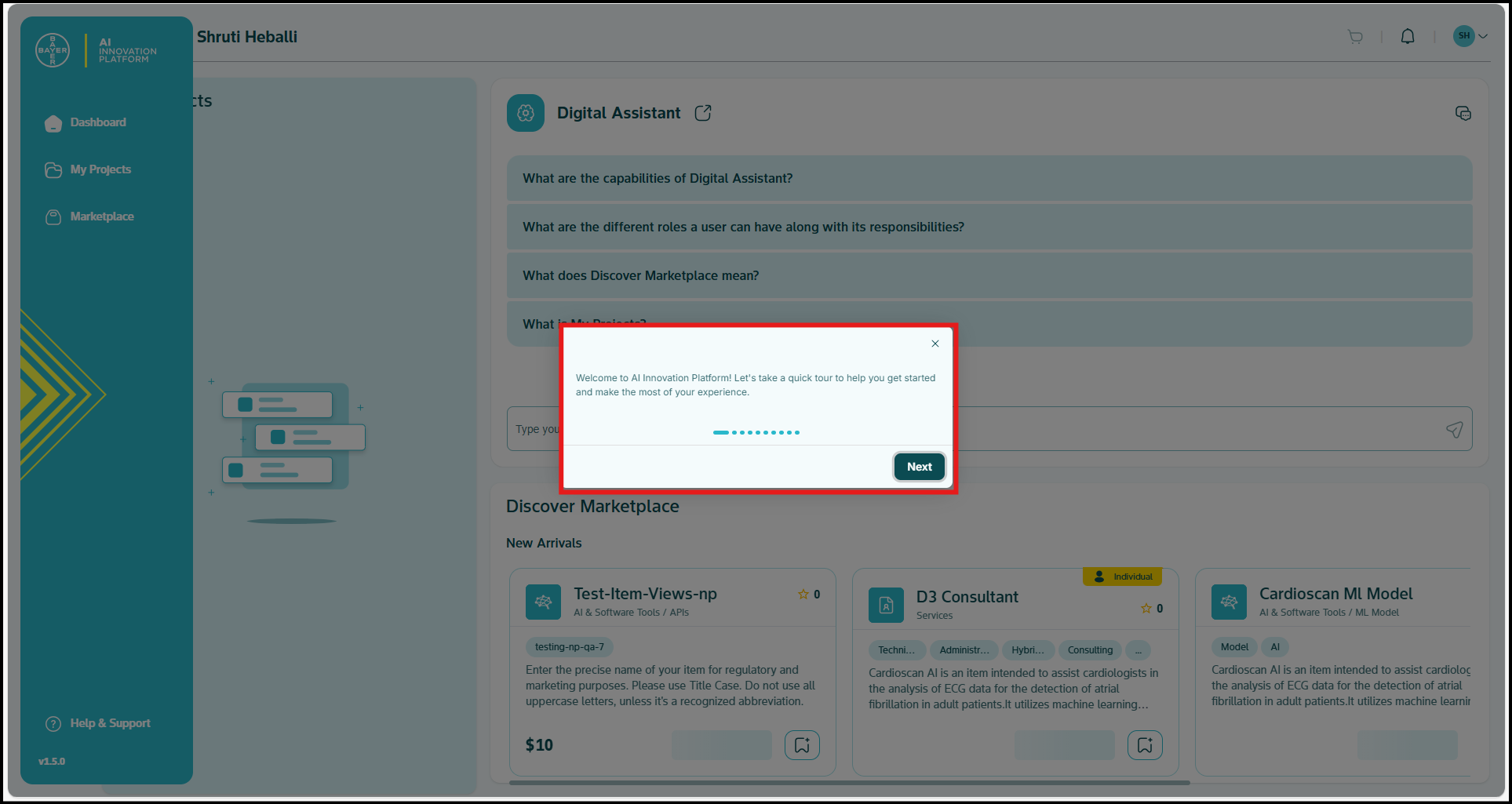Click the Digital Assistant gear icon
Viewport: 1512px width, 804px height.
click(x=526, y=113)
